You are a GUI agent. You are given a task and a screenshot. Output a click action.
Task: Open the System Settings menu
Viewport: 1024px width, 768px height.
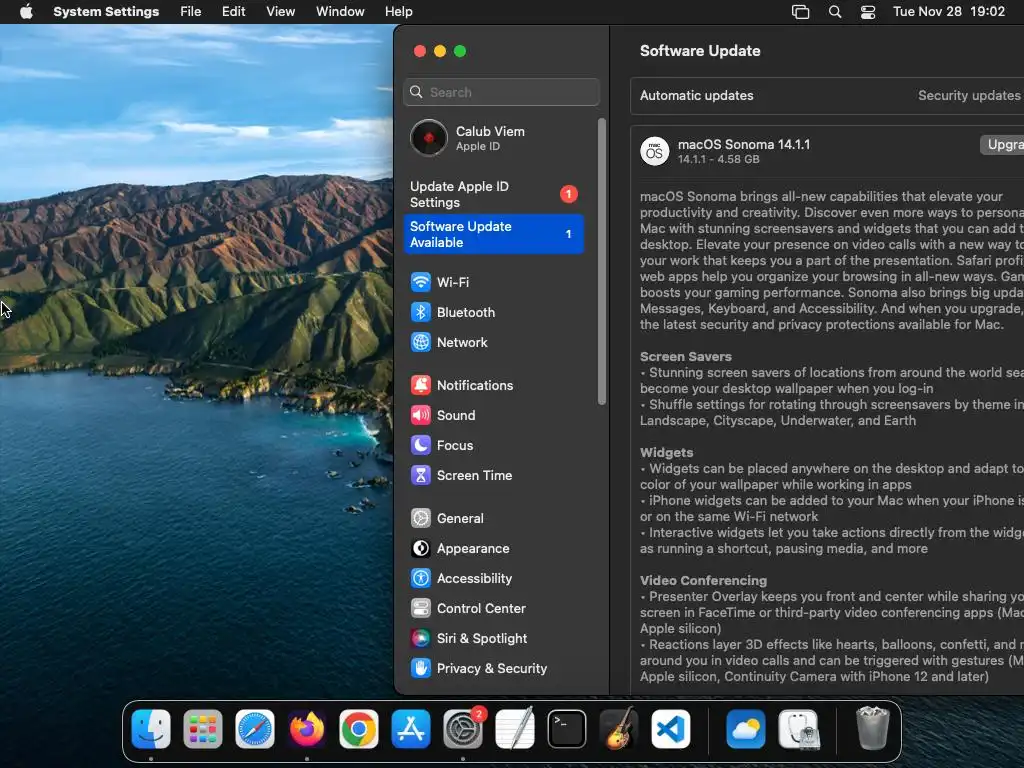(x=106, y=12)
